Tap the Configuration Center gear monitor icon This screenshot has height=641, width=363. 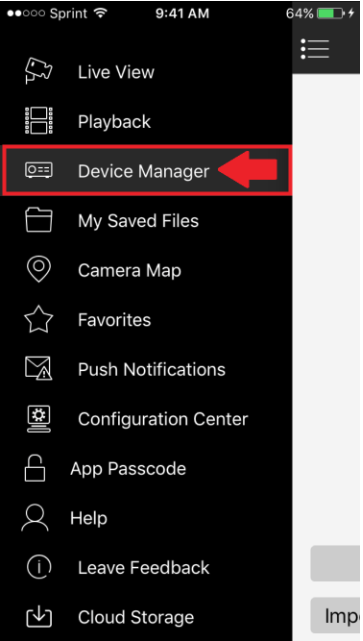click(x=38, y=419)
